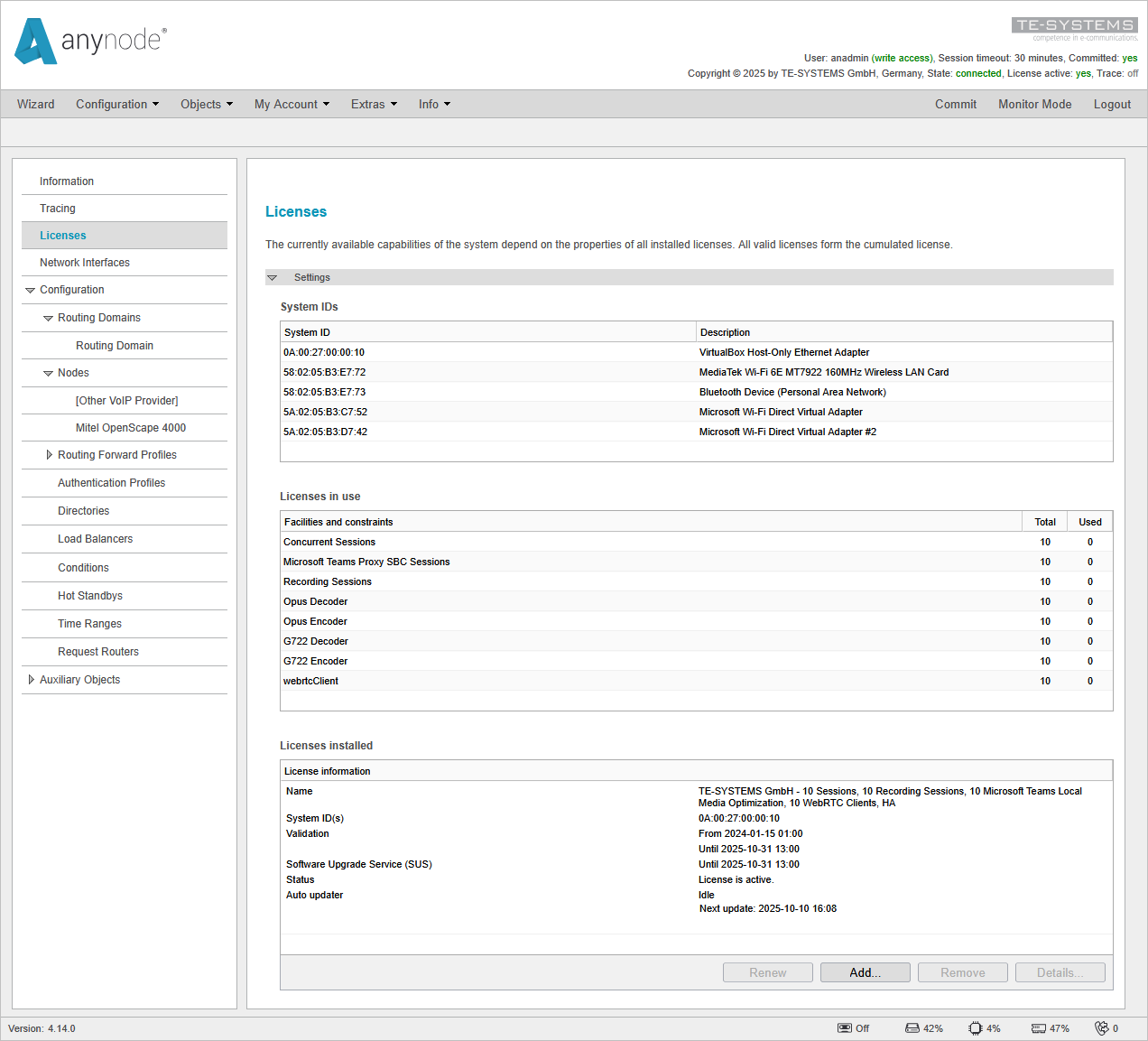Open the Objects dropdown menu
Viewport: 1148px width, 1041px height.
coord(207,104)
